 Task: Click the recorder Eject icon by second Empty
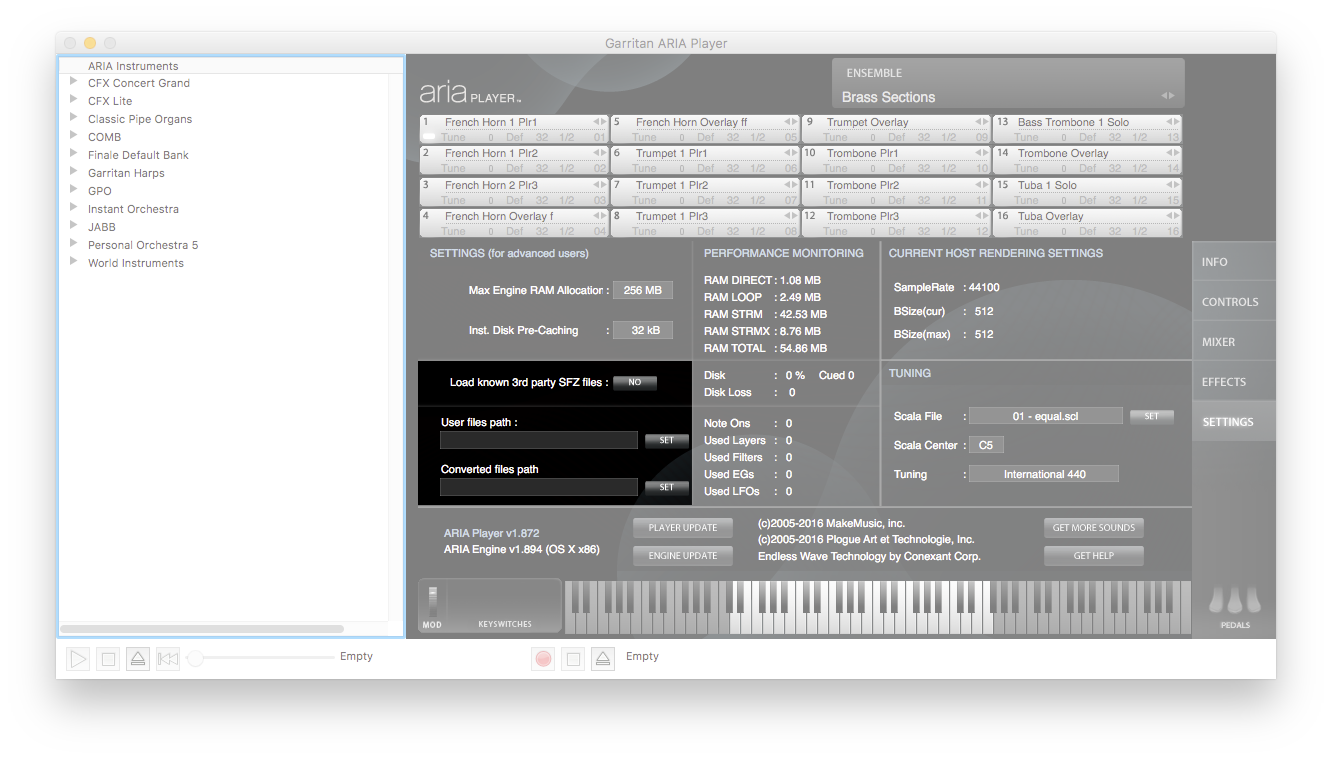[602, 658]
